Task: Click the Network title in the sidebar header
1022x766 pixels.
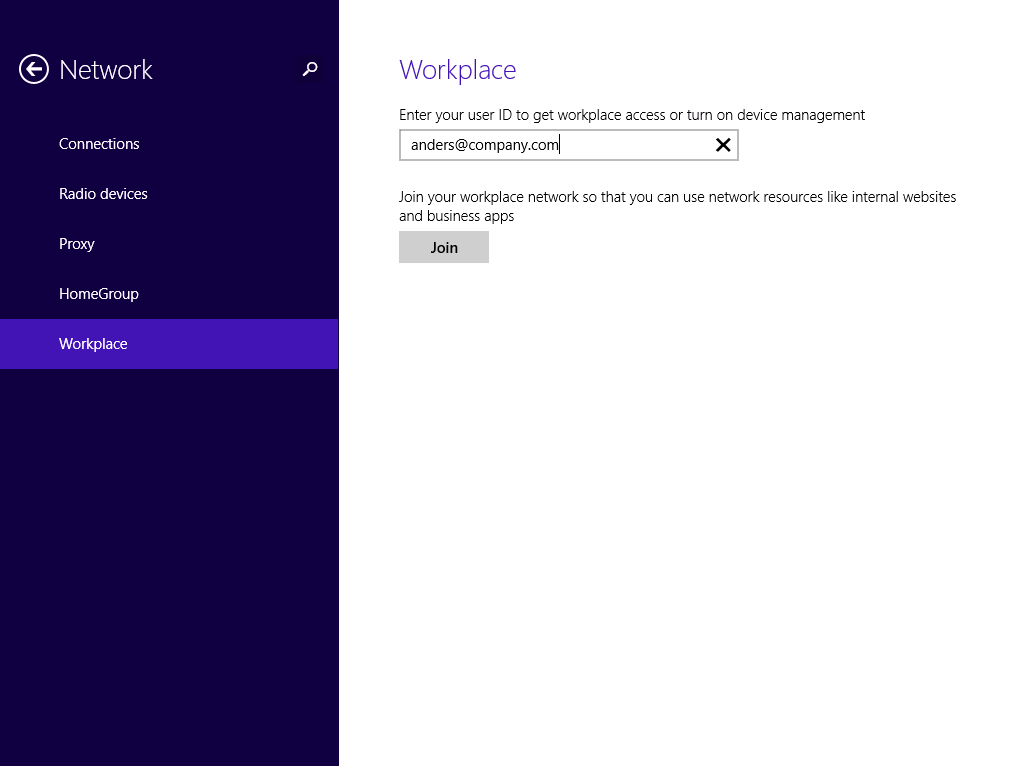Action: tap(106, 70)
